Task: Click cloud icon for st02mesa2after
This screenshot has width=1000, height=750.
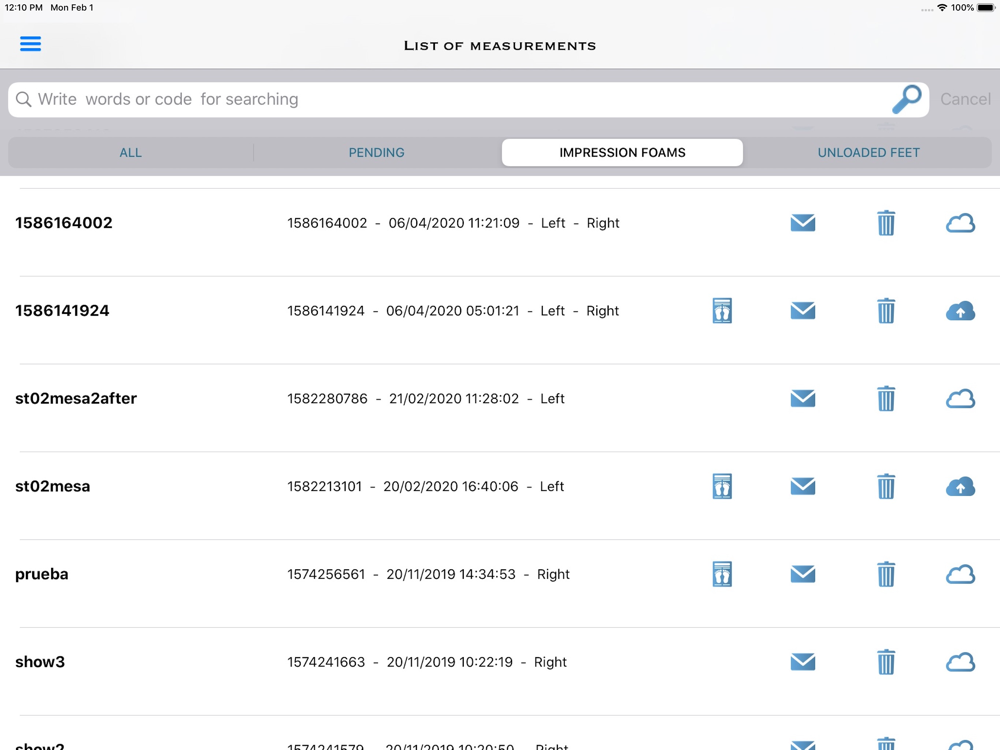Action: point(960,399)
